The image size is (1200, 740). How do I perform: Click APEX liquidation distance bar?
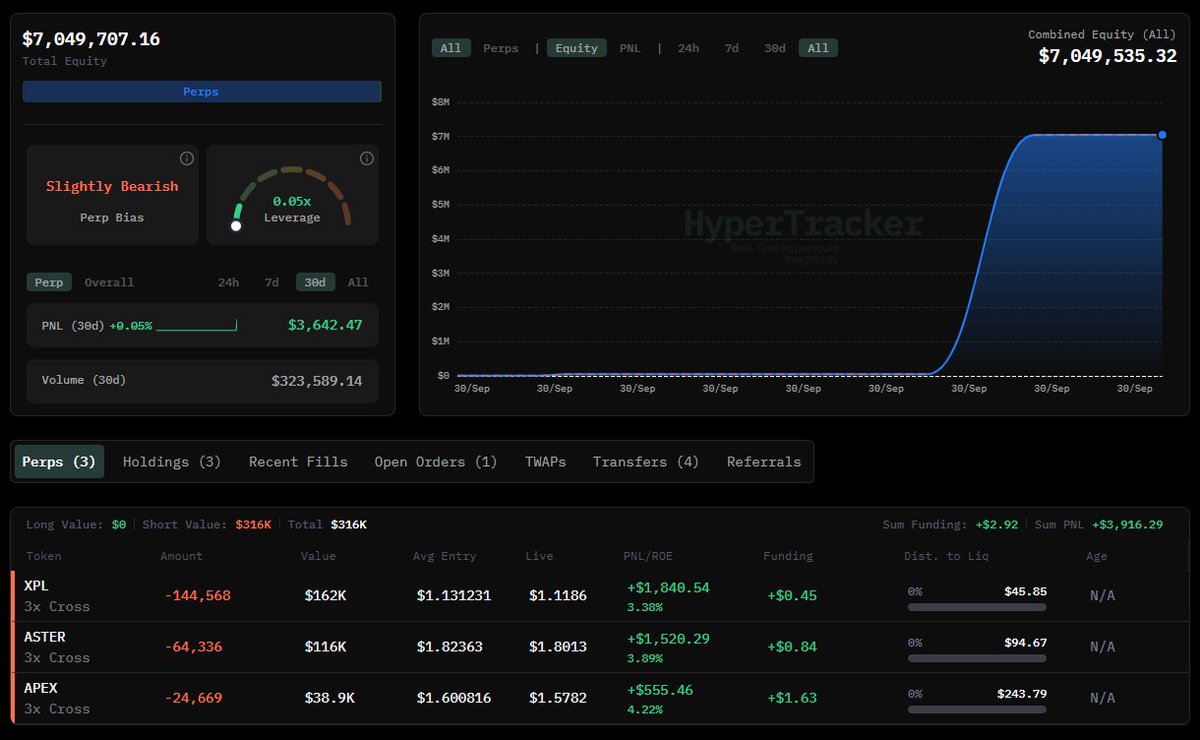pyautogui.click(x=977, y=709)
